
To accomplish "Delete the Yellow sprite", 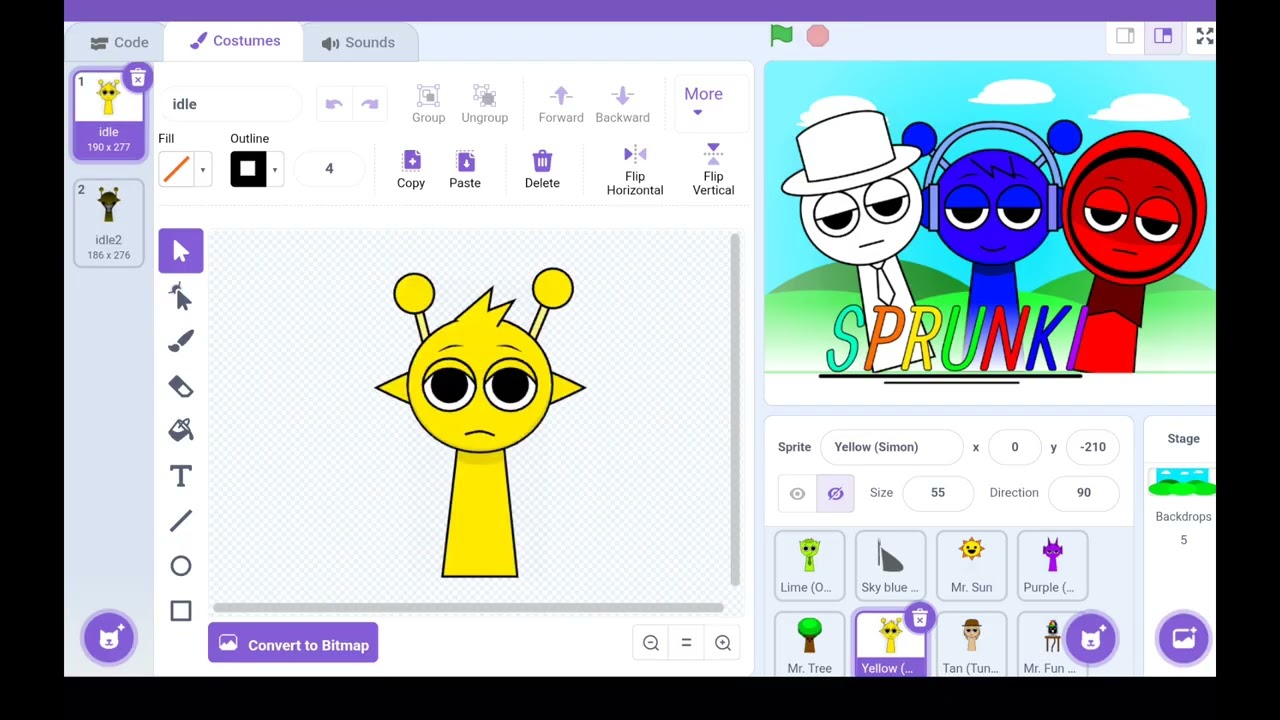I will [x=919, y=619].
